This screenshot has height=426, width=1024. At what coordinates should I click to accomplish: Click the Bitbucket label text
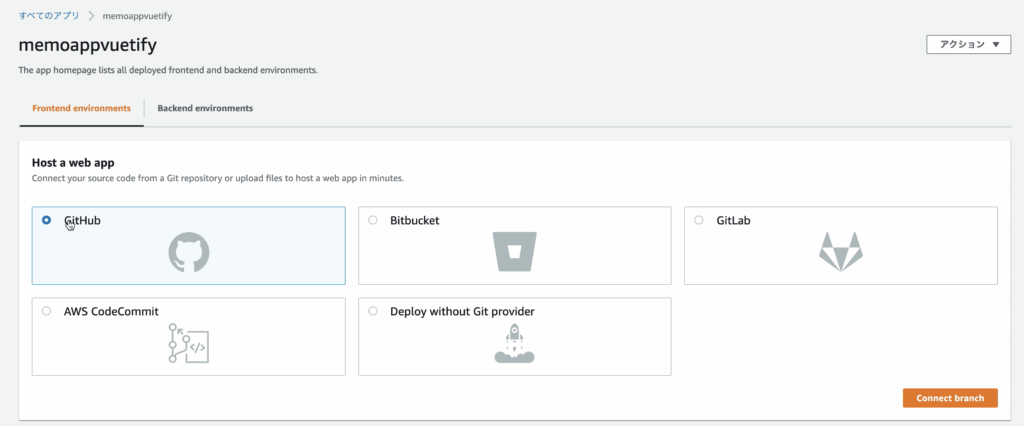(415, 220)
